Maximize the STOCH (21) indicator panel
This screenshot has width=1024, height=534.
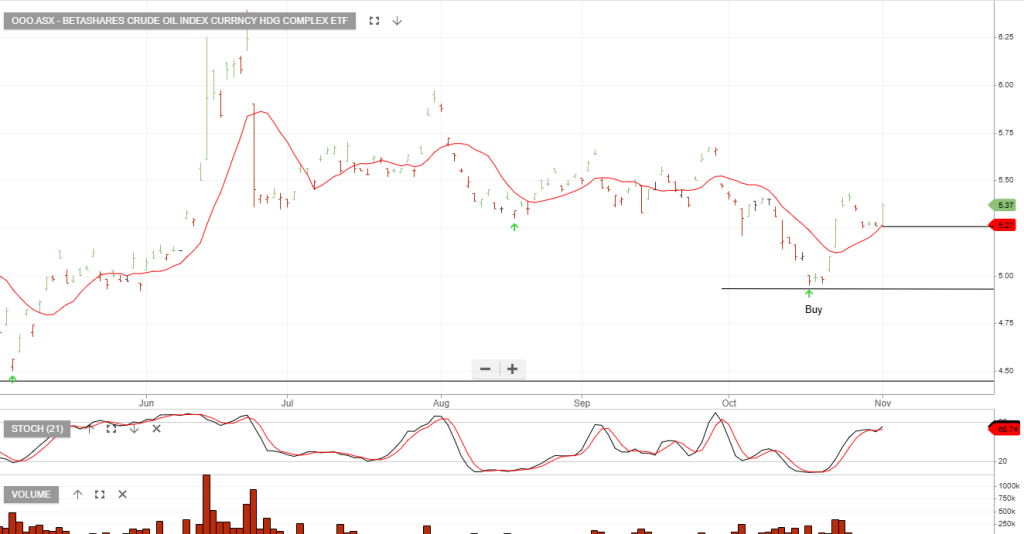[x=111, y=428]
